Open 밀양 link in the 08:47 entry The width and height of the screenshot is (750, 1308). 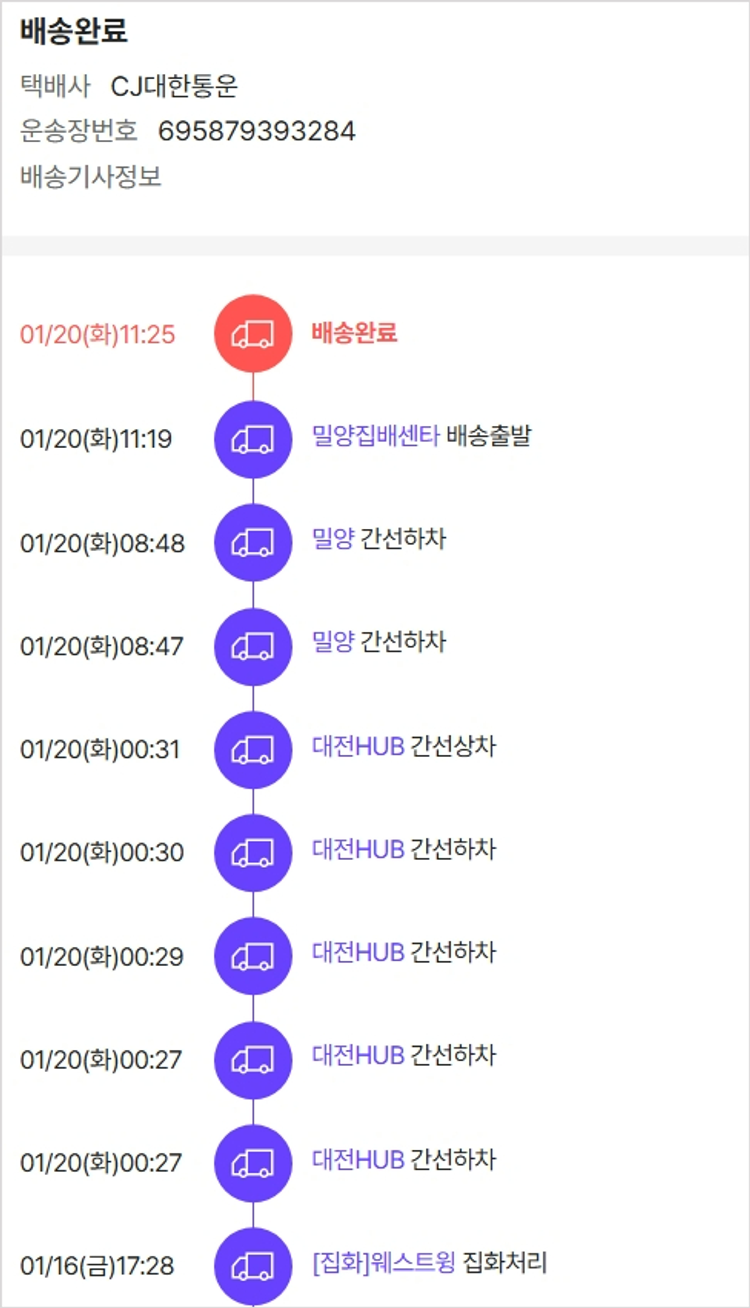333,643
